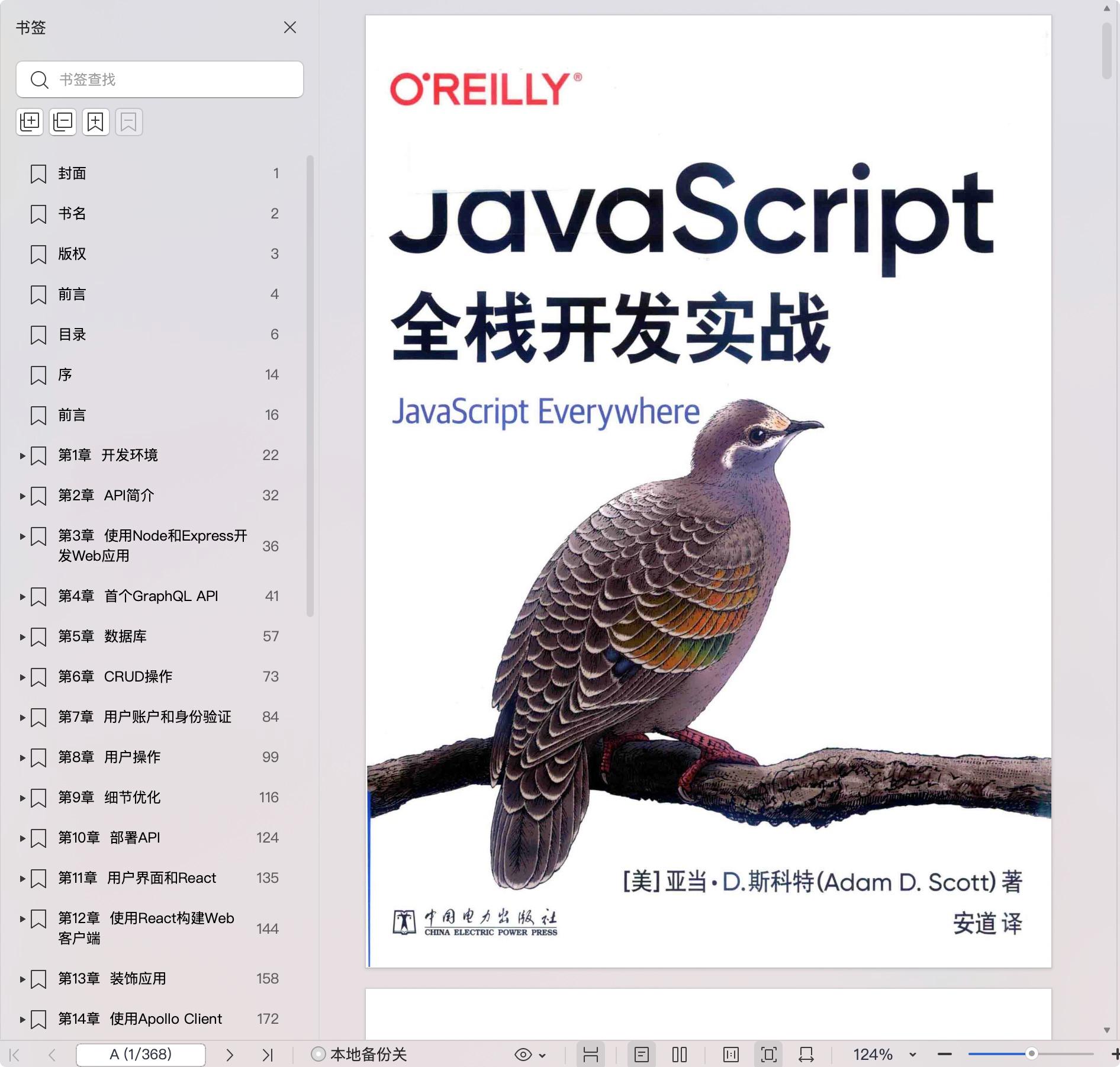The image size is (1120, 1067).
Task: Switch to two-page view layout
Action: pyautogui.click(x=680, y=1055)
